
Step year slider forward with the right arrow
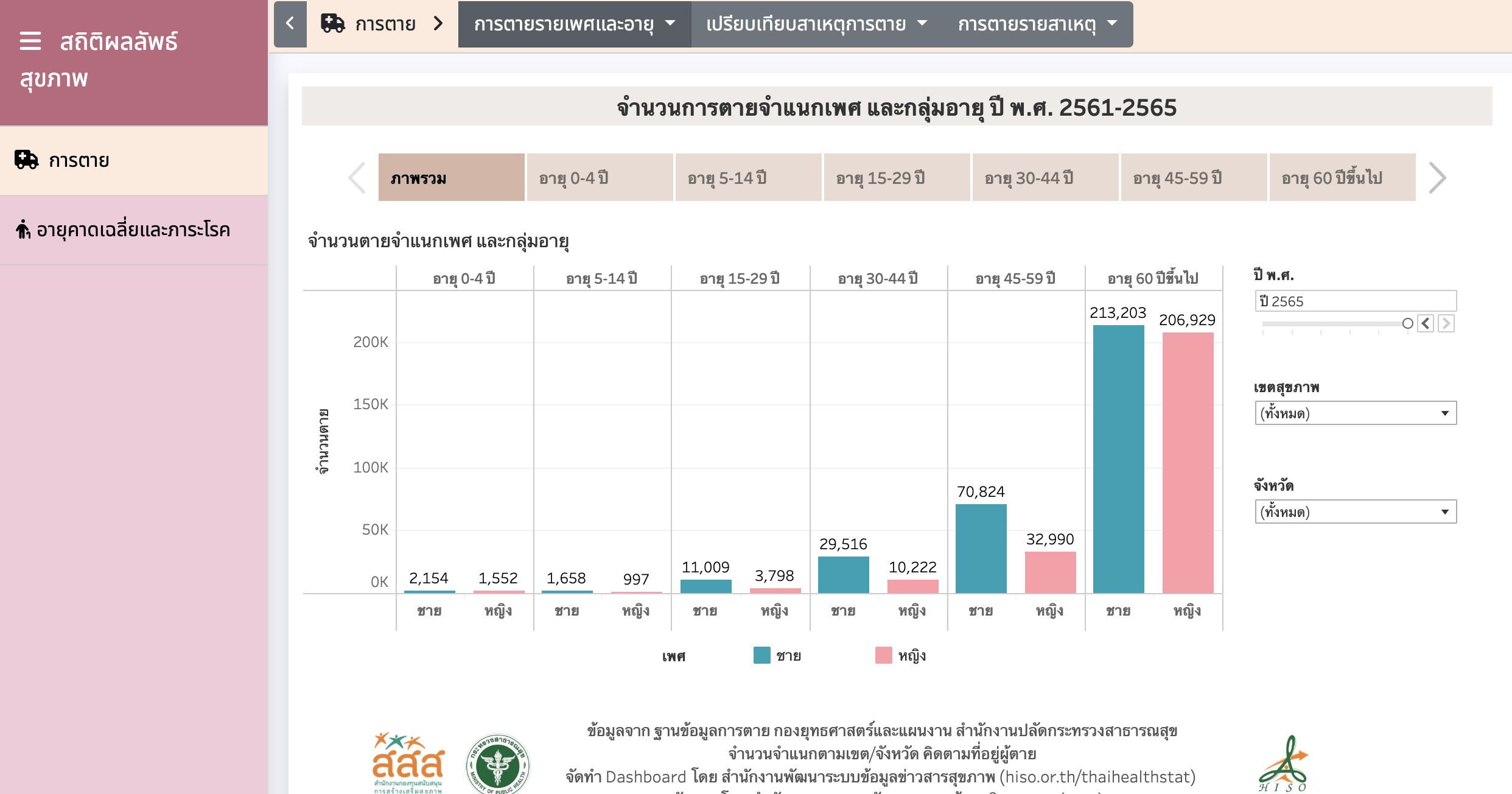[1446, 323]
